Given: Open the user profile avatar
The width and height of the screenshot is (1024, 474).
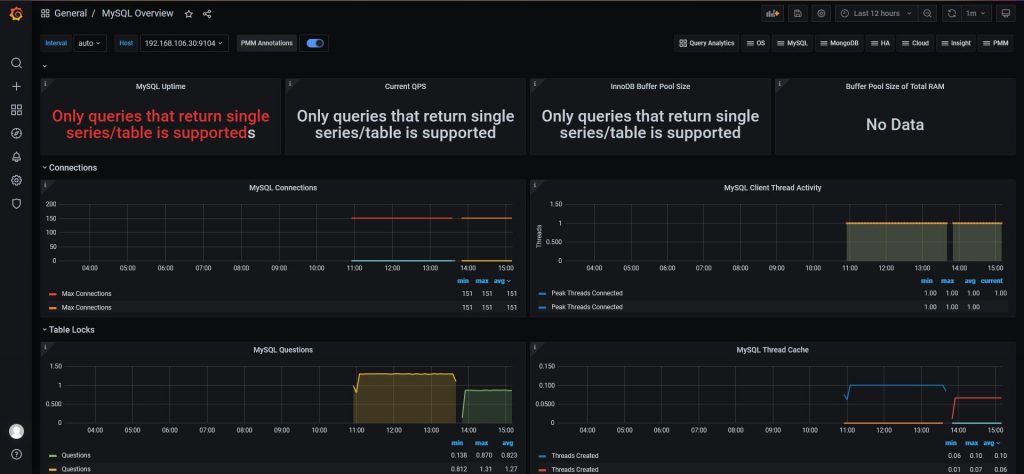Looking at the screenshot, I should [16, 431].
